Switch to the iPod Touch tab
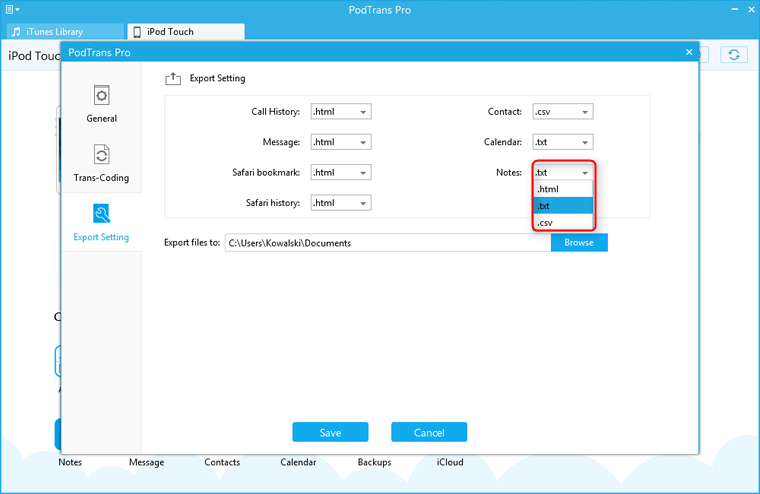This screenshot has width=760, height=494. coord(185,32)
